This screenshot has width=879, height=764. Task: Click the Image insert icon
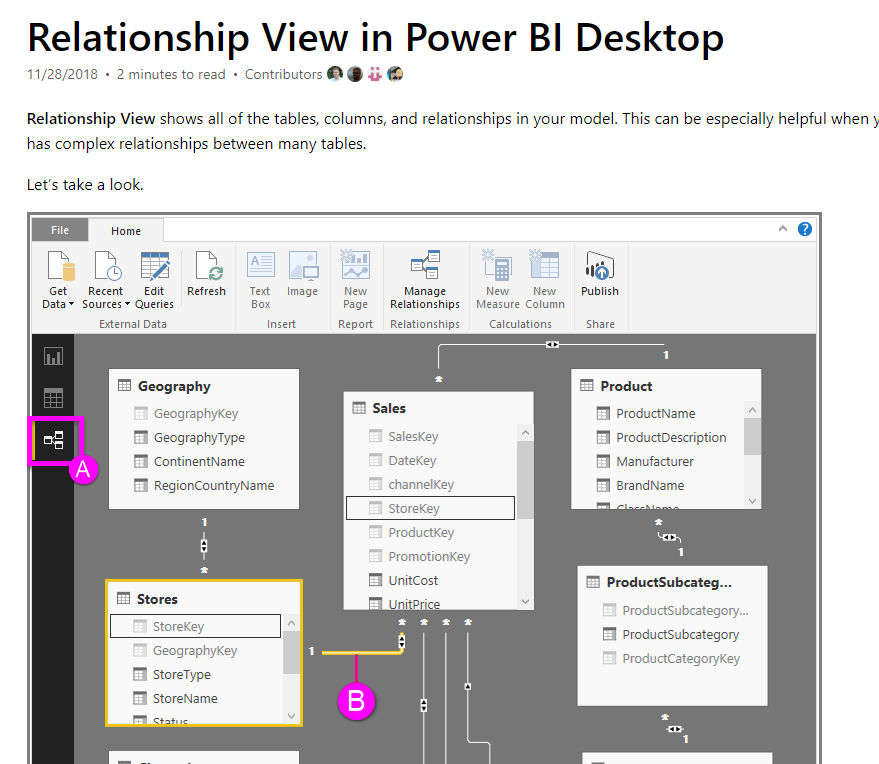click(303, 266)
